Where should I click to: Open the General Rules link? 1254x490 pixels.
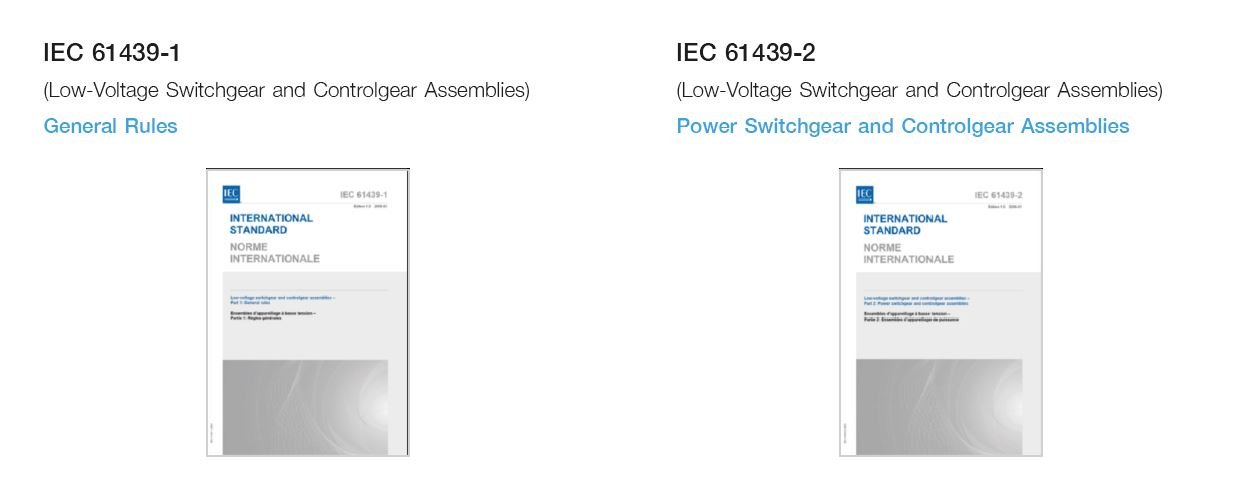pyautogui.click(x=110, y=126)
